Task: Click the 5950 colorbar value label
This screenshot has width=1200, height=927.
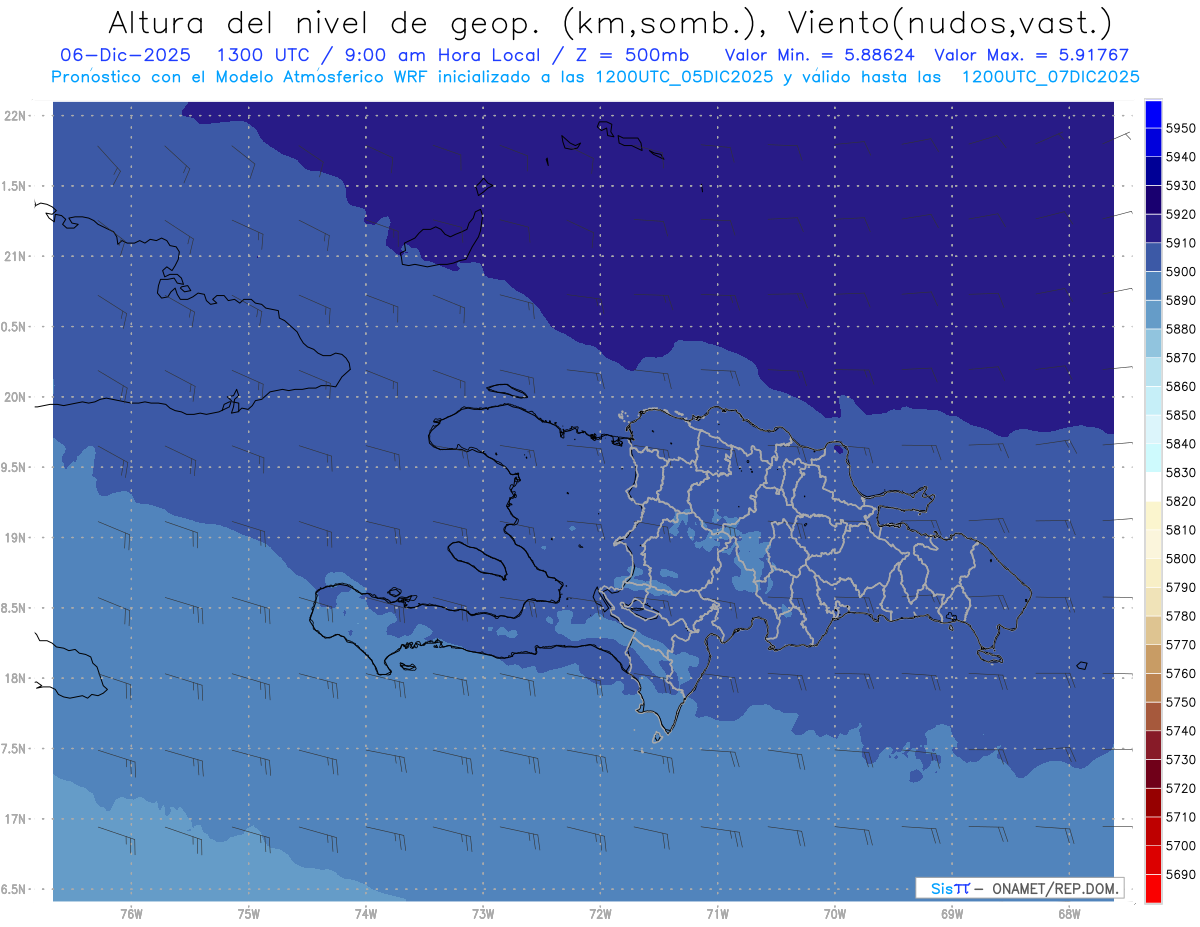Action: coord(1180,128)
